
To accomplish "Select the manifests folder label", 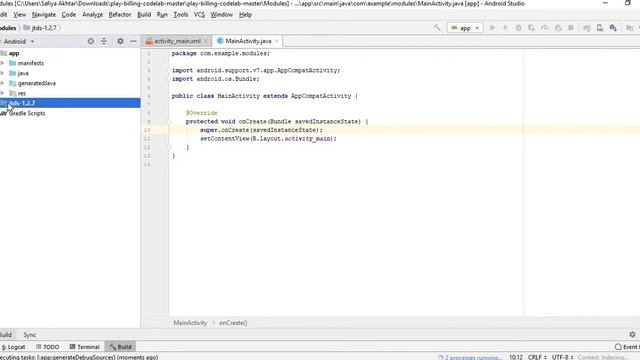I will tap(31, 63).
